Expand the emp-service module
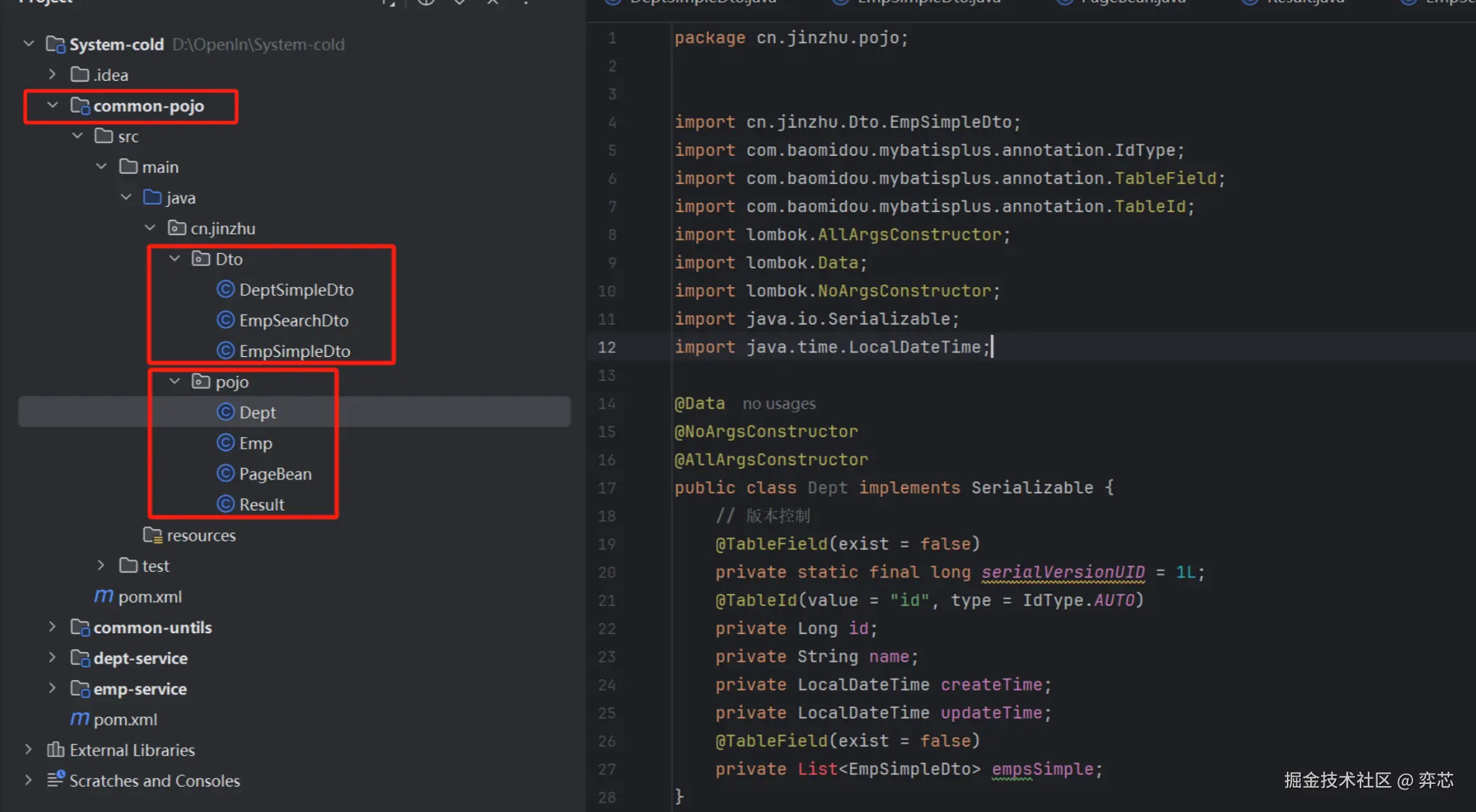The image size is (1476, 812). tap(53, 689)
